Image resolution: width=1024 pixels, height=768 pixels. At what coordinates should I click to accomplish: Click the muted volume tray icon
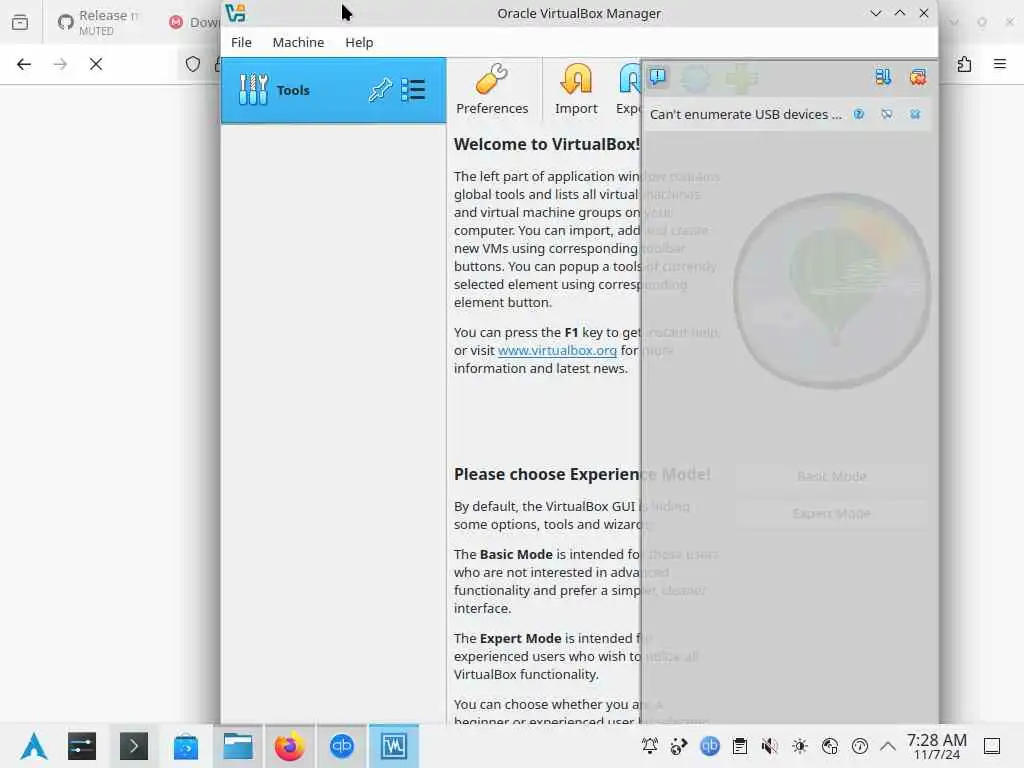[x=770, y=746]
